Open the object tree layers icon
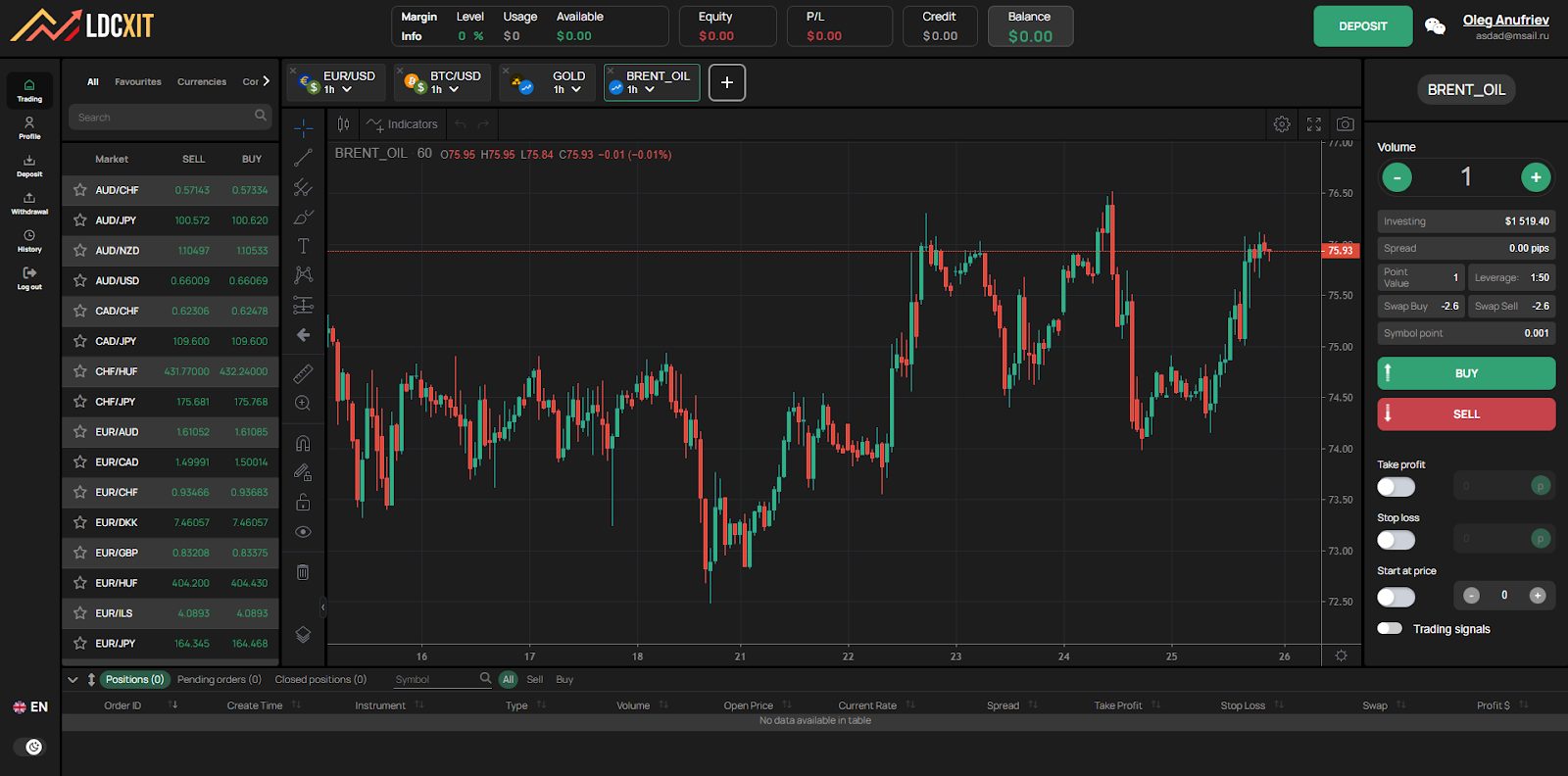Screen dimensions: 1568x776 [x=304, y=635]
